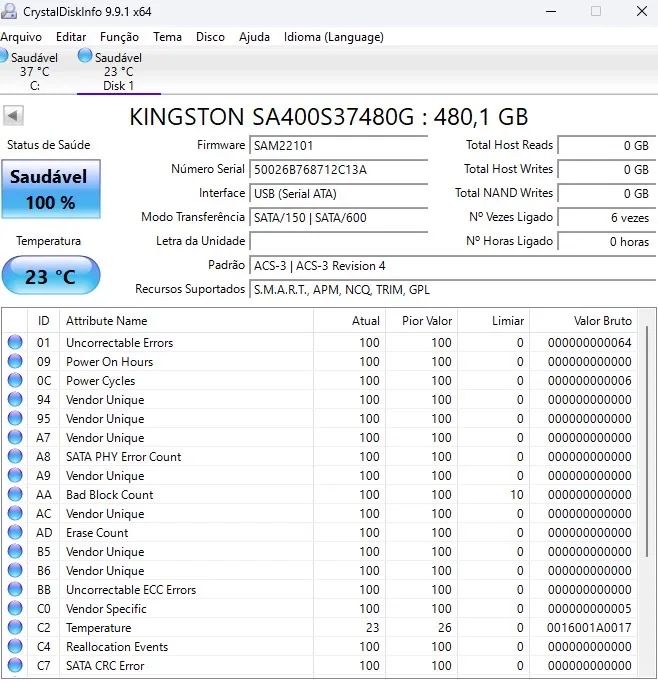Click the Attribute Name column header

click(186, 321)
